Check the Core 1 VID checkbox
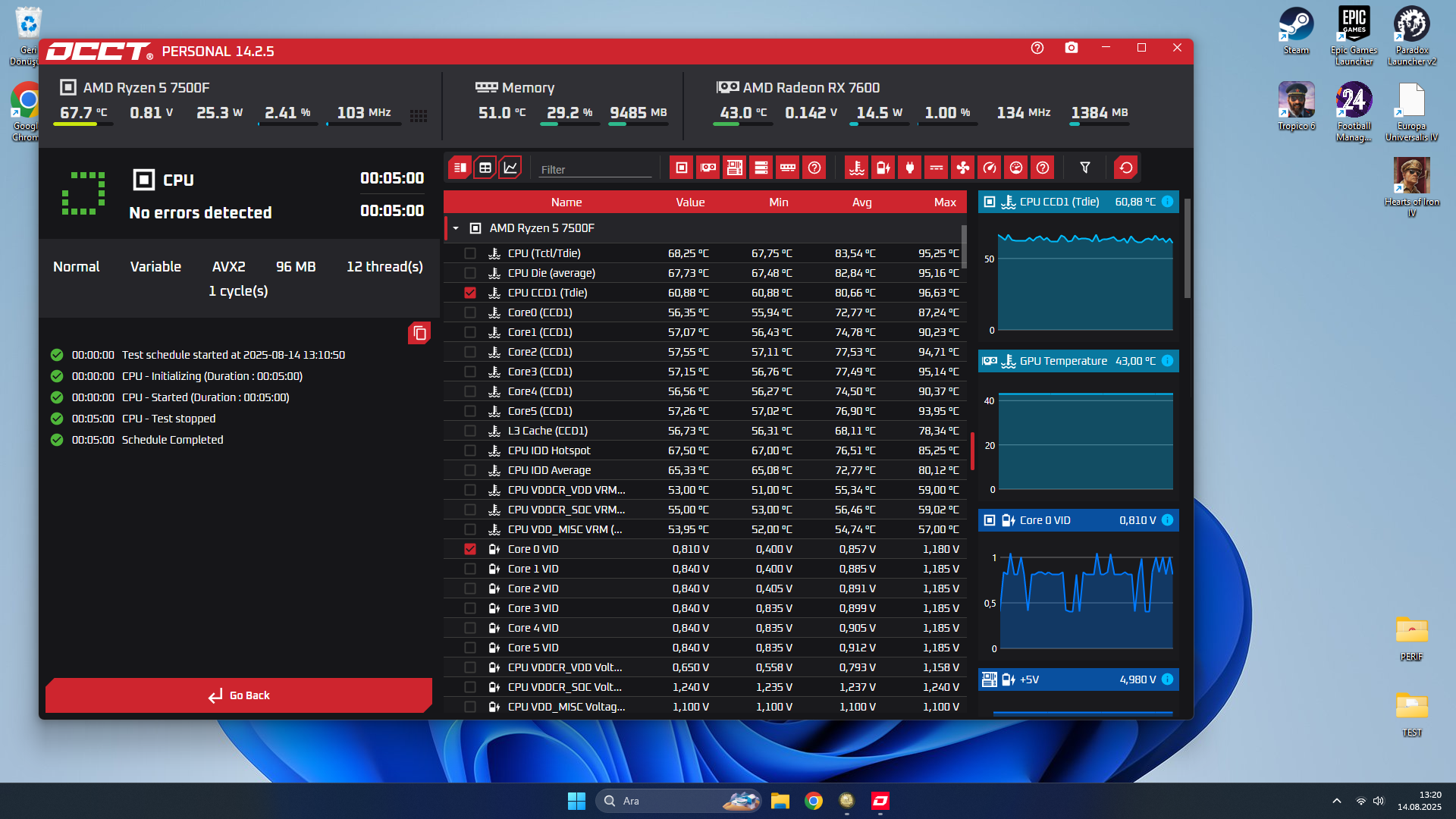The image size is (1456, 819). coord(470,569)
